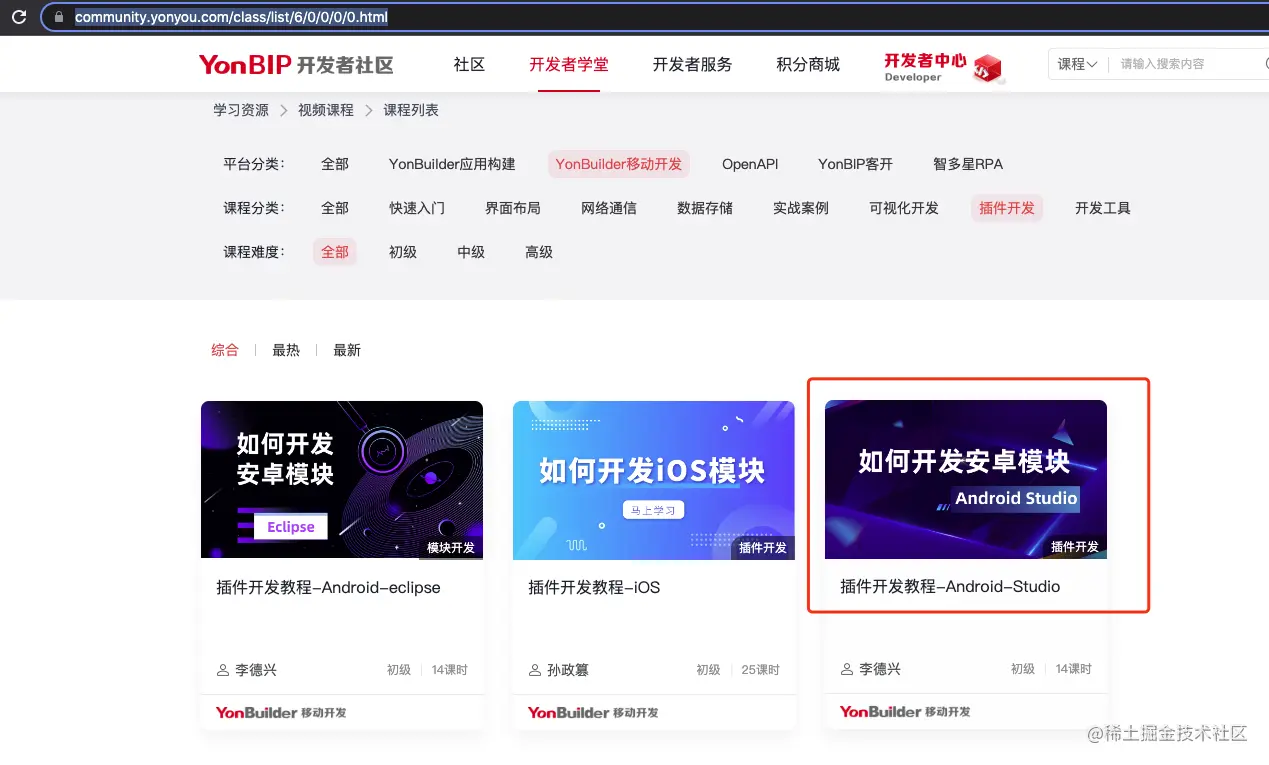Open the Developer Center logo link
The height and width of the screenshot is (765, 1269).
click(943, 67)
